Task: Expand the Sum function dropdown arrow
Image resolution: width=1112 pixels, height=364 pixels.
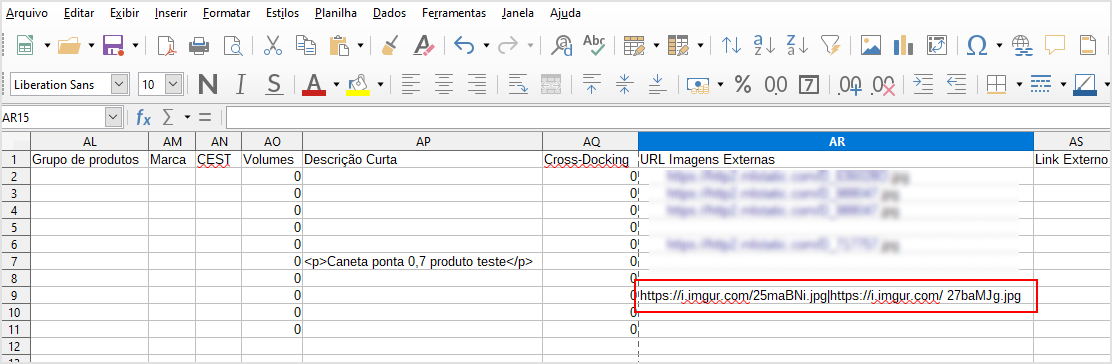Action: (x=187, y=117)
